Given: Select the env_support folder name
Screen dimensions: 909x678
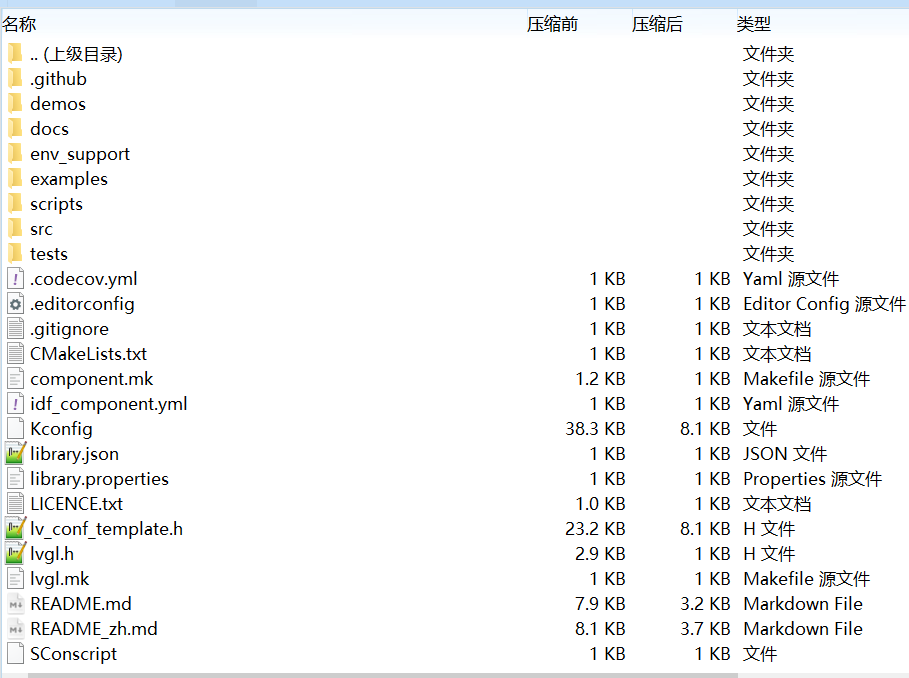Looking at the screenshot, I should click(x=80, y=154).
